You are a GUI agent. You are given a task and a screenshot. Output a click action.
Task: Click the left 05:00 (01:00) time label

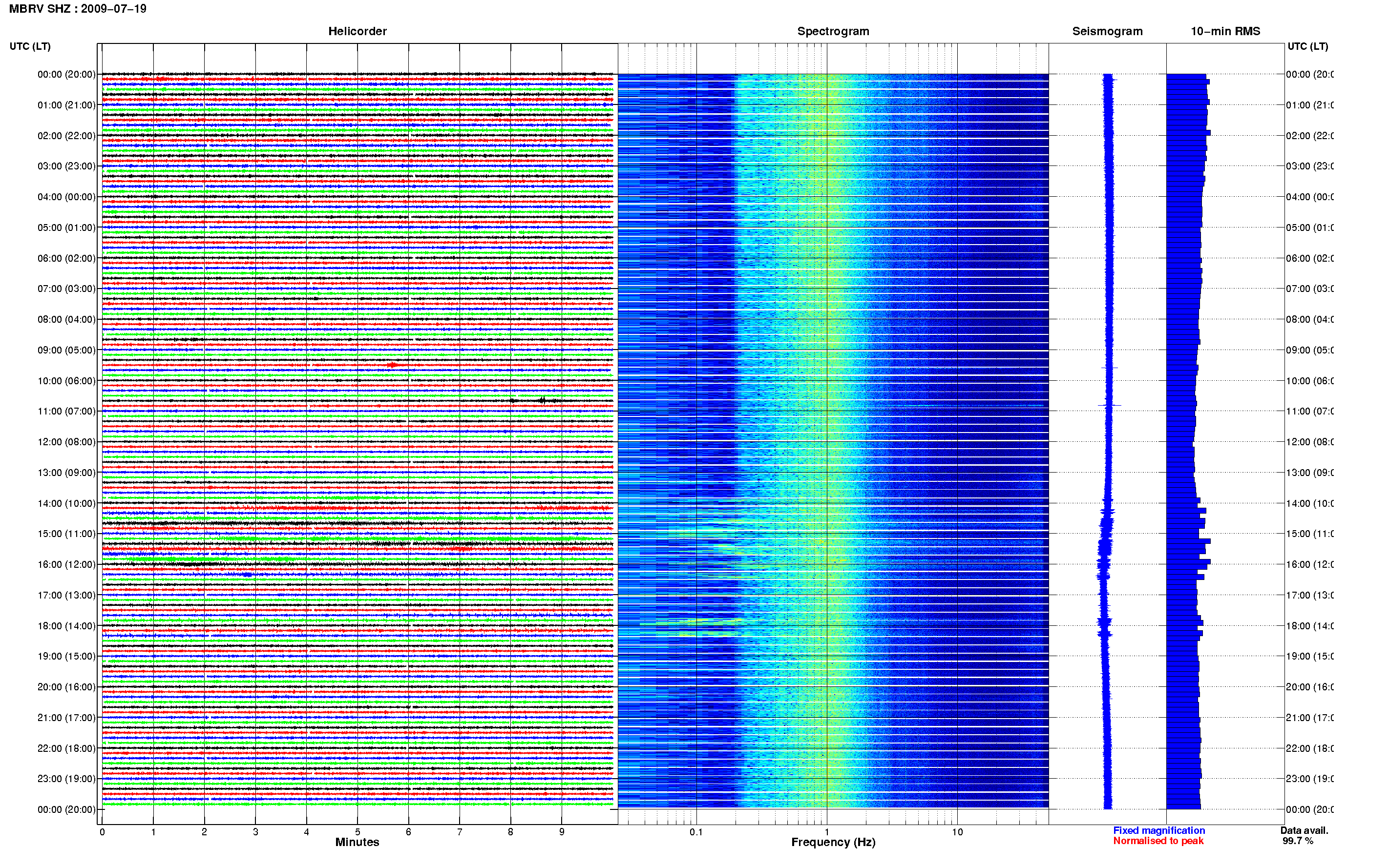coord(66,227)
